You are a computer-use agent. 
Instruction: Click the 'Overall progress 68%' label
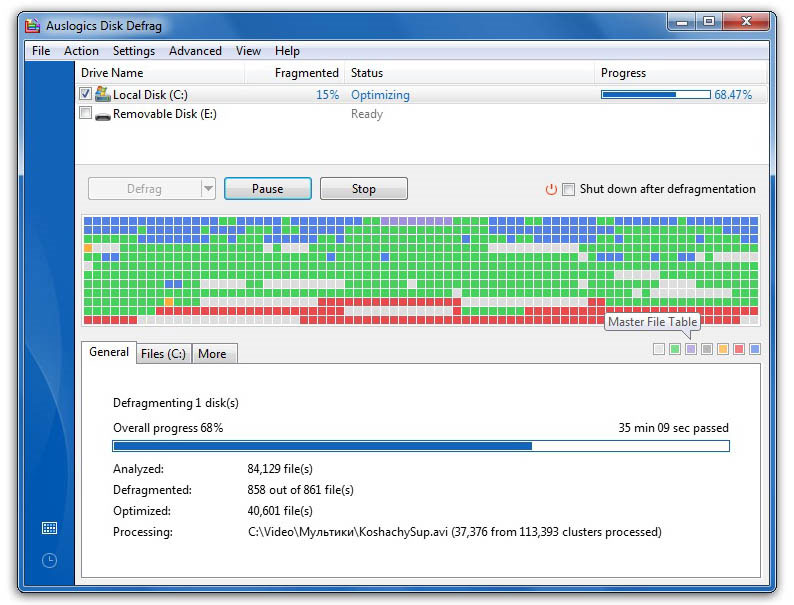coord(168,428)
